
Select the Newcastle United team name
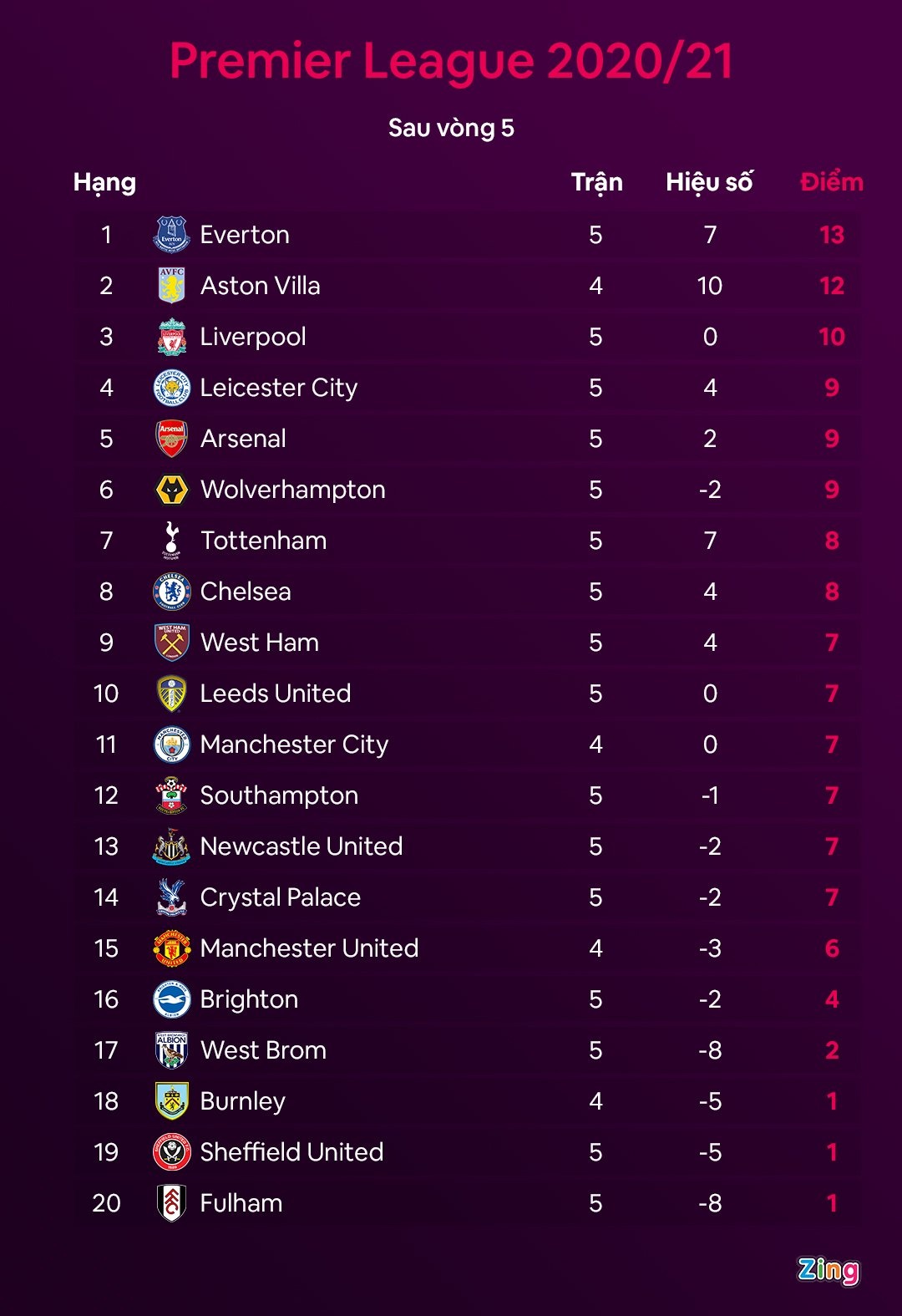click(x=302, y=846)
